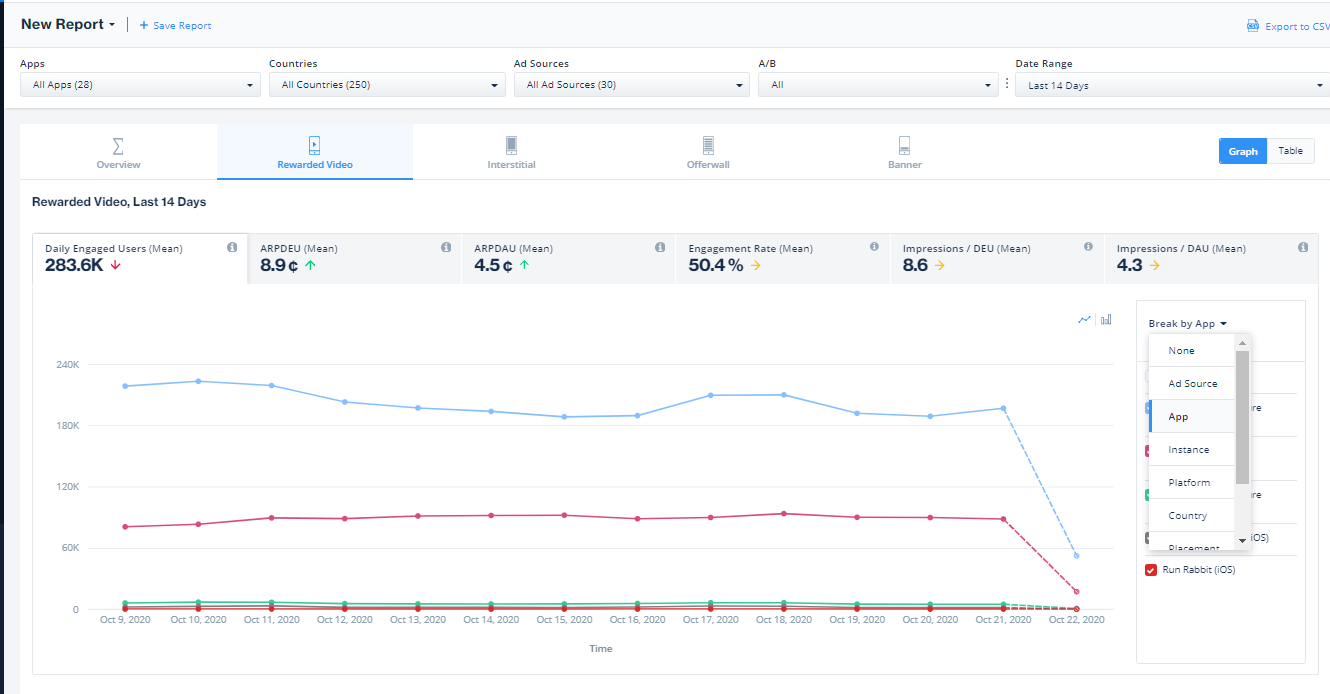
Task: Click the Save Report link
Action: (x=175, y=25)
